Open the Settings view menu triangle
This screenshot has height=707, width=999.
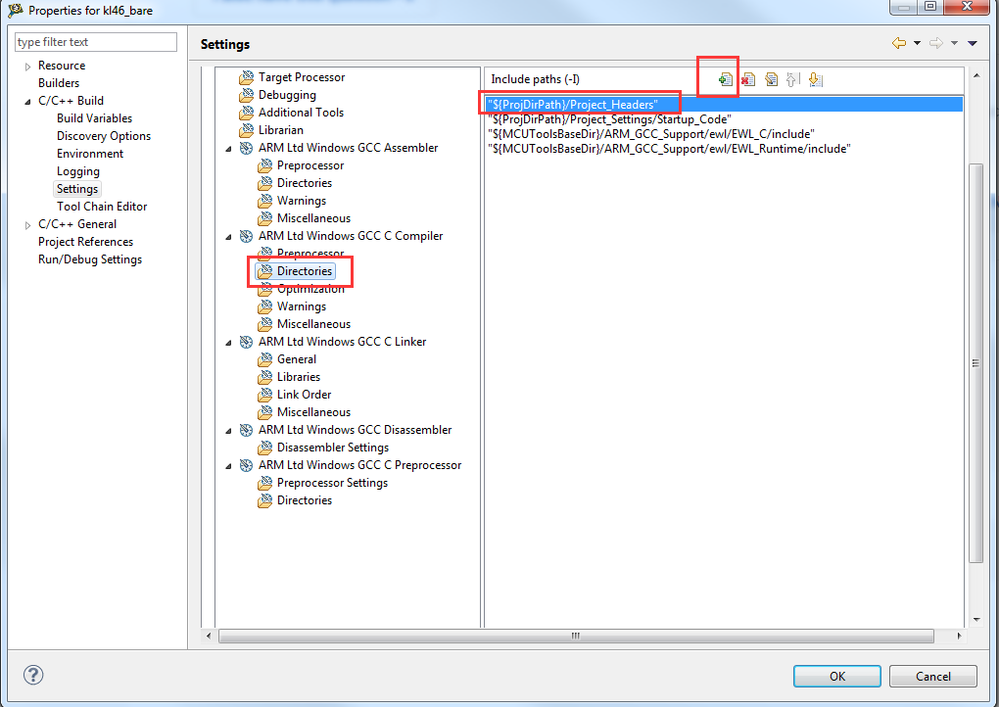(972, 43)
